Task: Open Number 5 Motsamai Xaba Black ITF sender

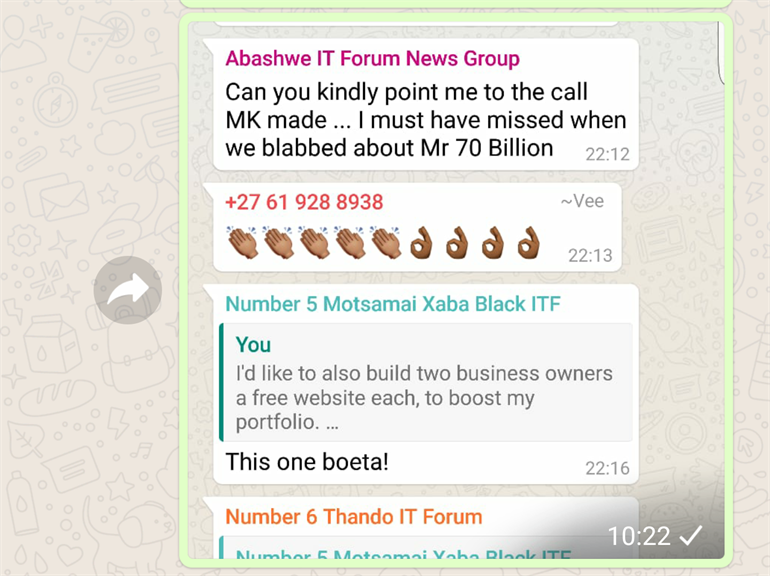Action: pos(393,304)
